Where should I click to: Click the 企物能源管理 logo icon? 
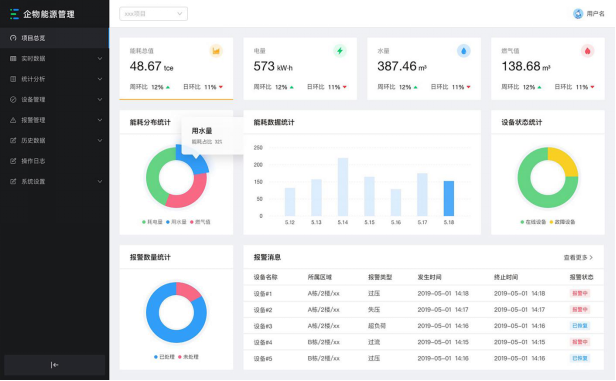14,14
